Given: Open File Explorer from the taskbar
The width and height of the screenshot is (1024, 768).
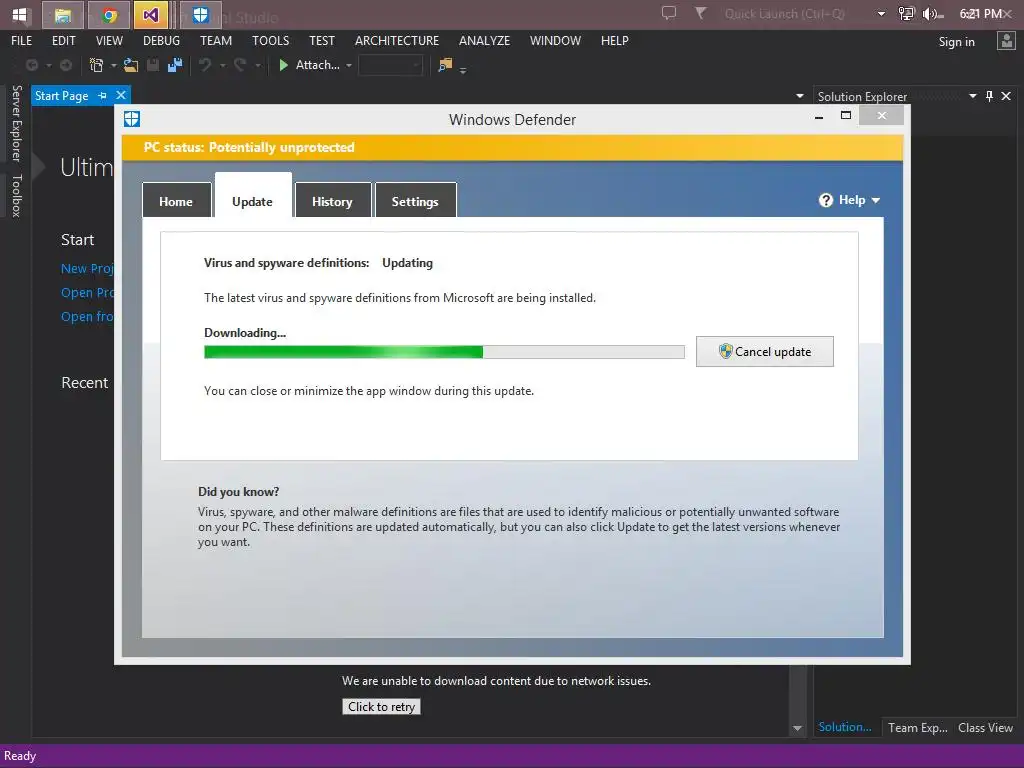Looking at the screenshot, I should [63, 14].
